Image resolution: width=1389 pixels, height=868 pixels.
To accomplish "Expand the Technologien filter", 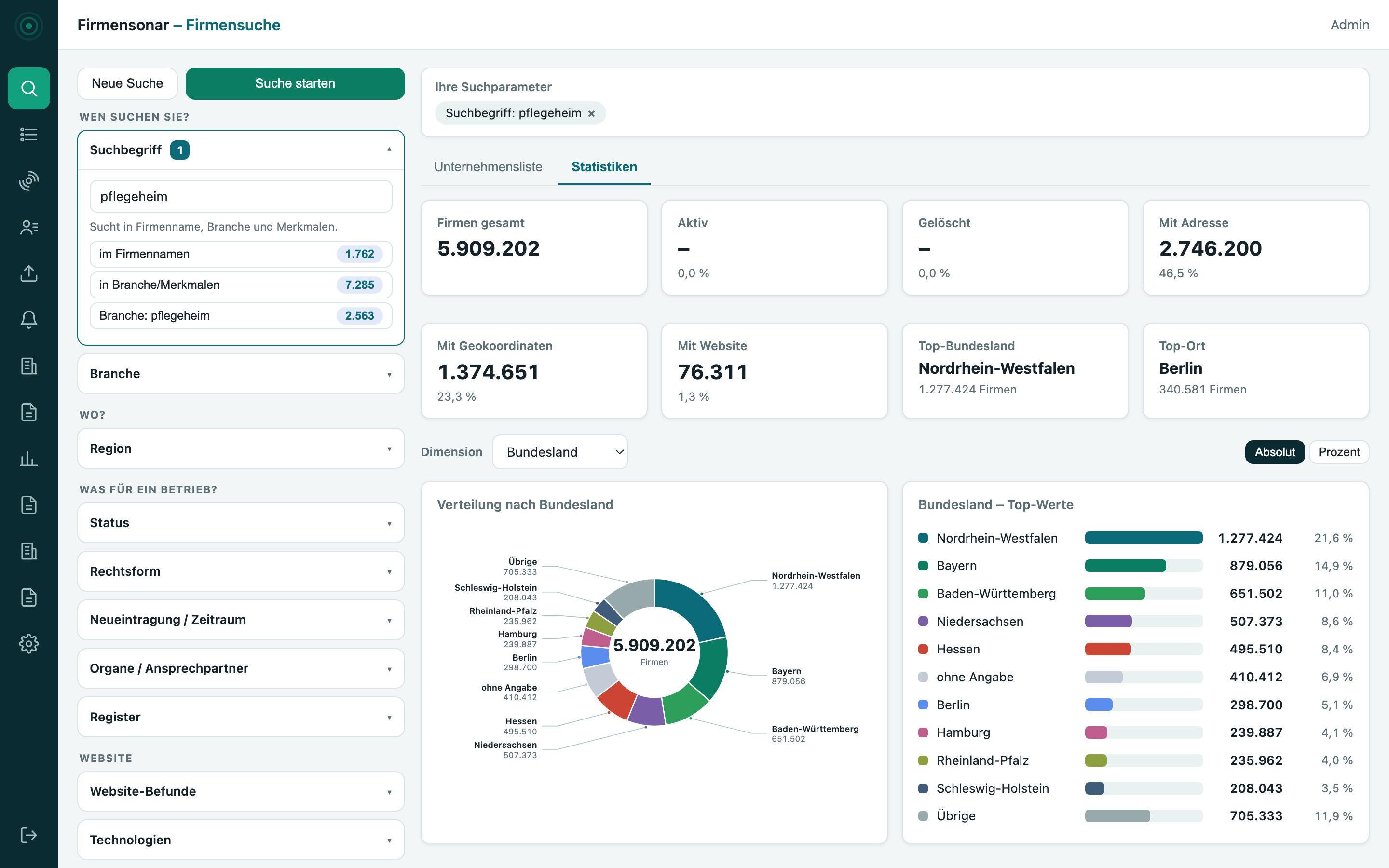I will (x=241, y=840).
